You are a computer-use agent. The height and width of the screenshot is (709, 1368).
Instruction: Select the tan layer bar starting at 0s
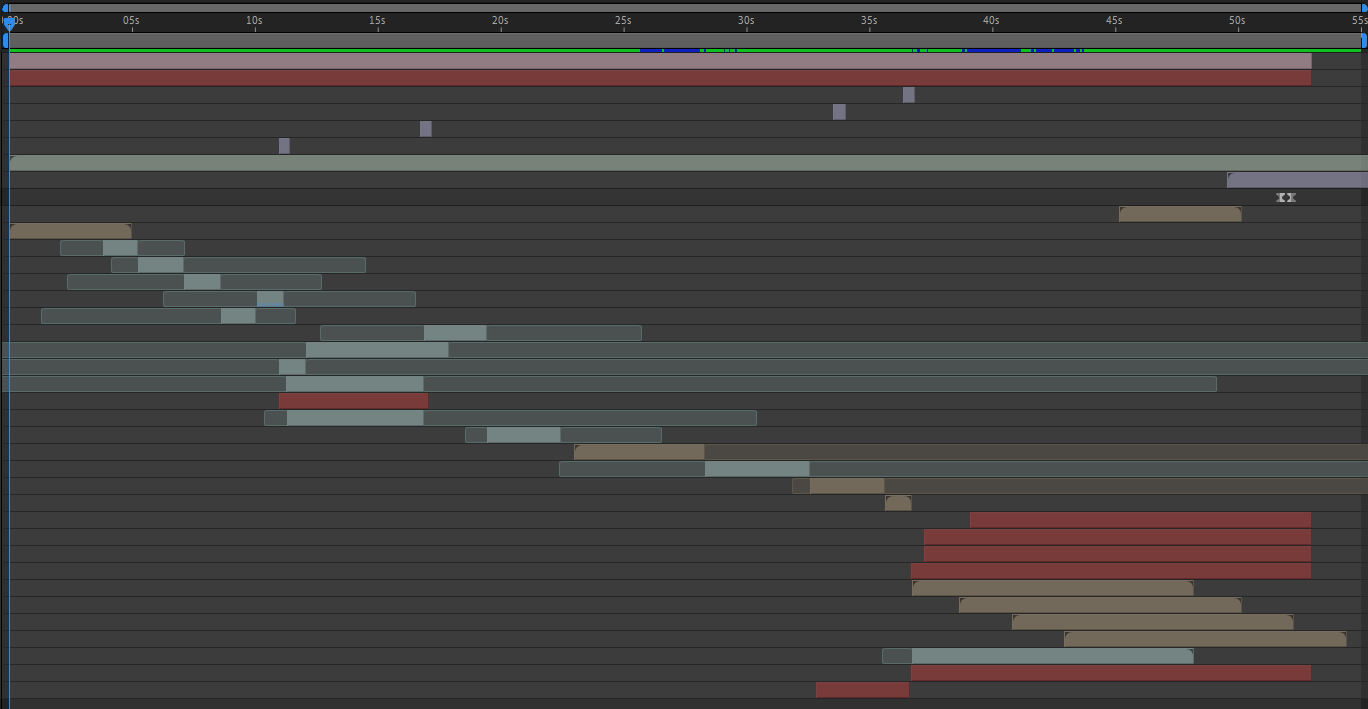[70, 231]
